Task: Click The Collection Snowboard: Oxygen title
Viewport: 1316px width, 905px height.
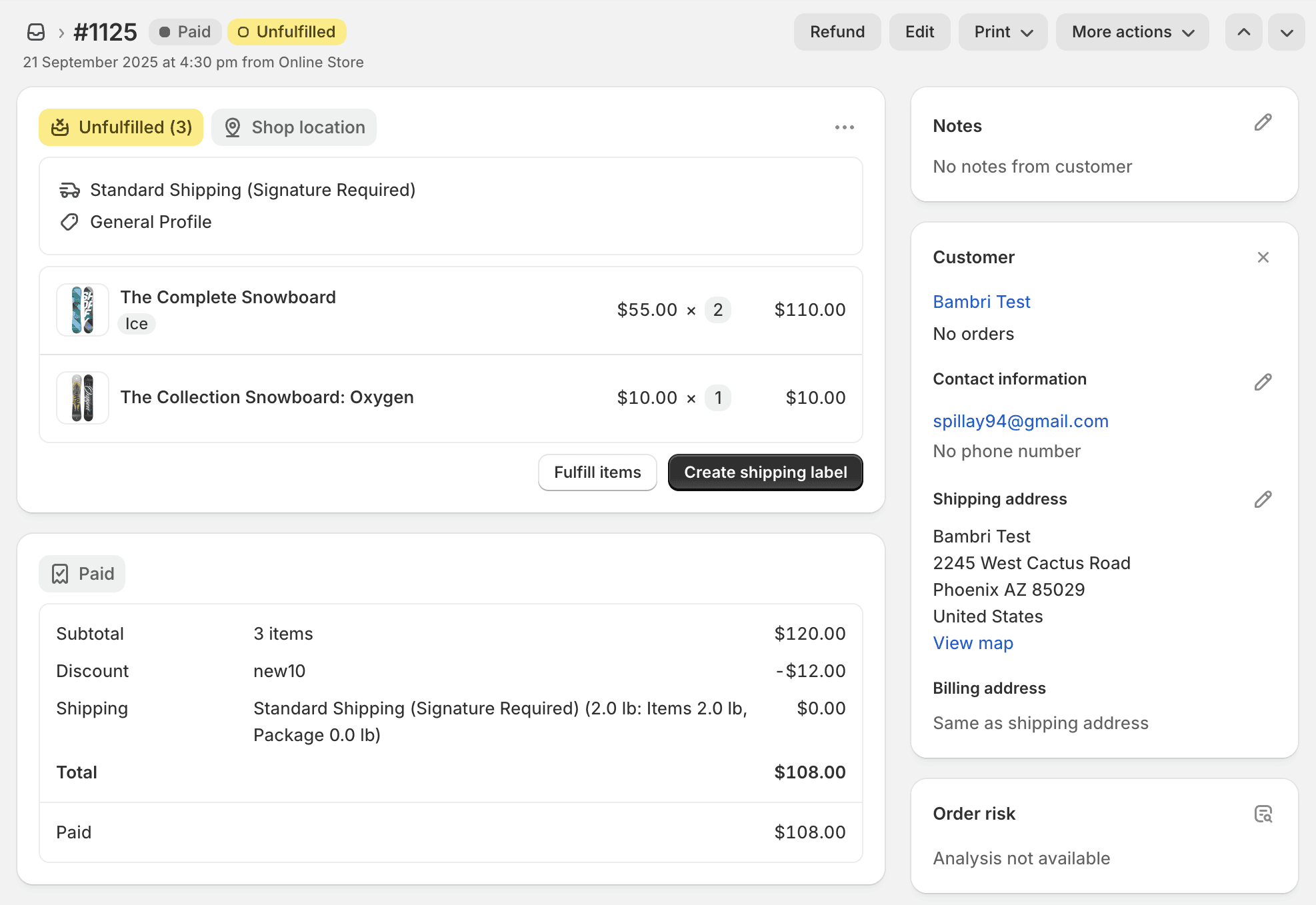Action: 267,397
